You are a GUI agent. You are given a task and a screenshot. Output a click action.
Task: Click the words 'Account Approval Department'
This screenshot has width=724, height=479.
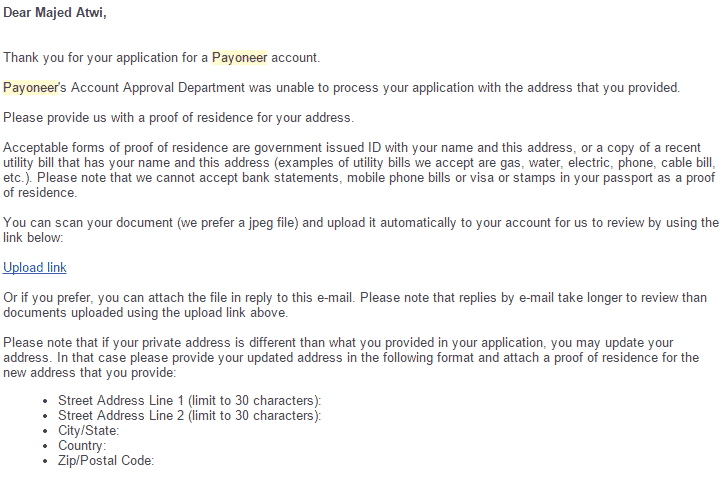click(x=157, y=88)
